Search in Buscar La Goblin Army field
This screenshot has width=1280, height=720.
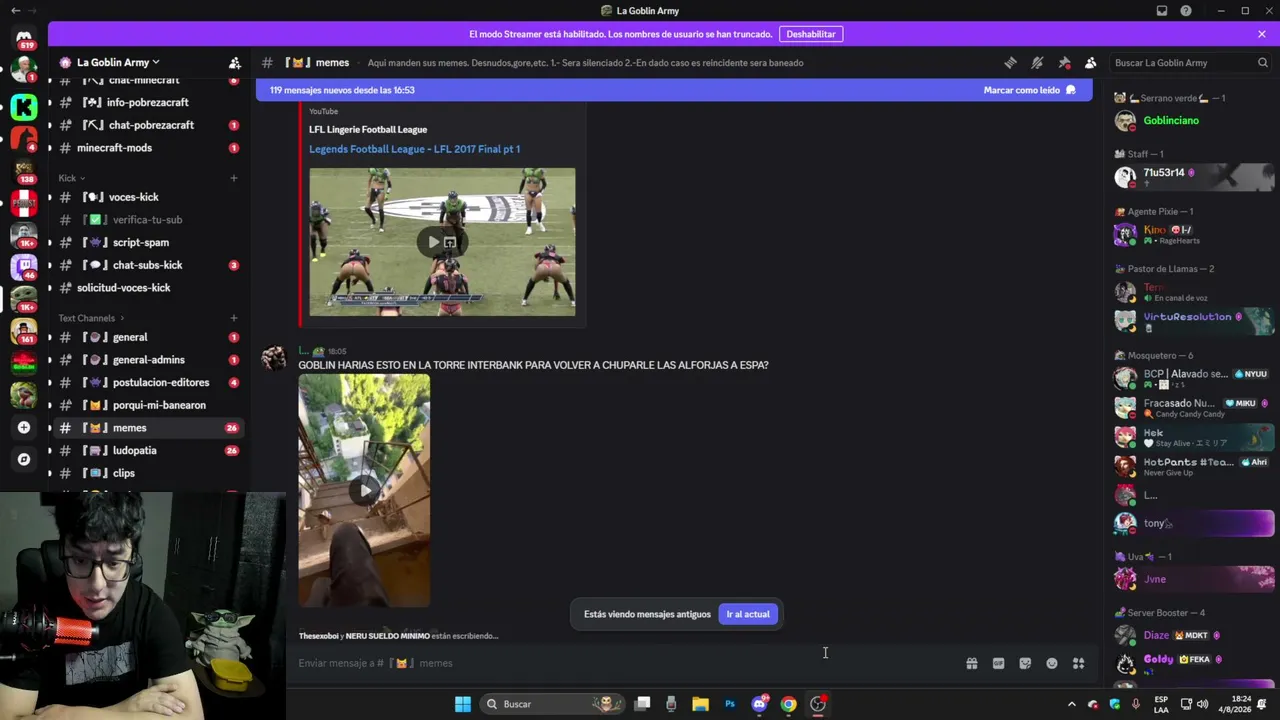[1191, 62]
